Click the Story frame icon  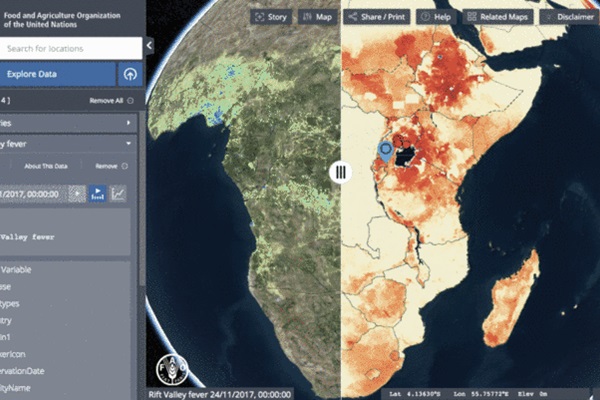[x=259, y=17]
